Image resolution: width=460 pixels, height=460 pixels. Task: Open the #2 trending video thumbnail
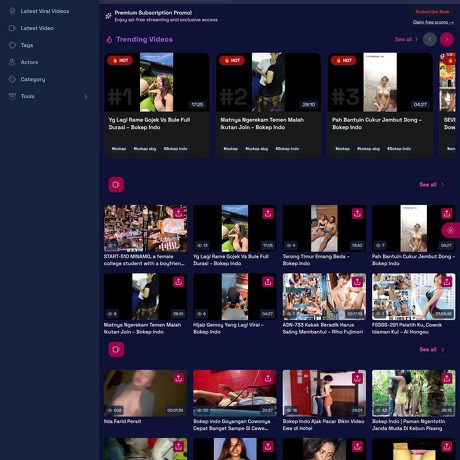pyautogui.click(x=268, y=82)
